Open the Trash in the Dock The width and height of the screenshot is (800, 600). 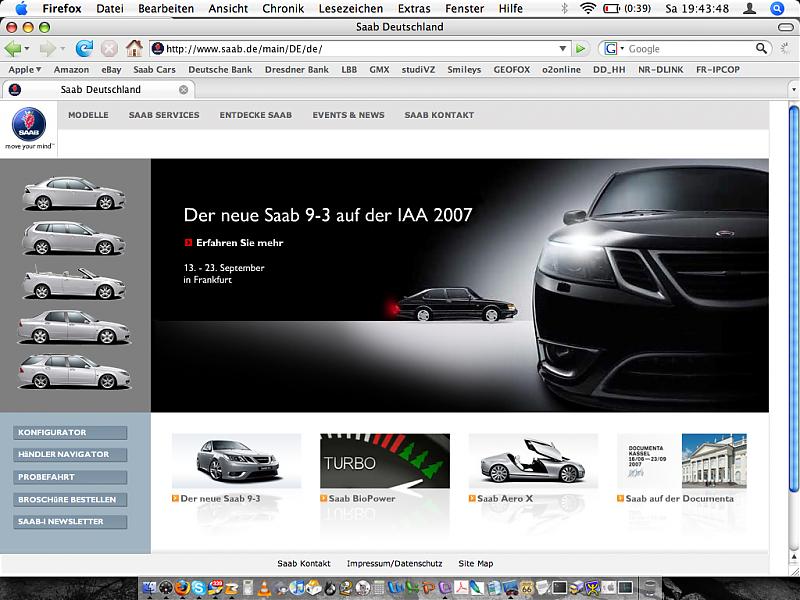pyautogui.click(x=650, y=588)
